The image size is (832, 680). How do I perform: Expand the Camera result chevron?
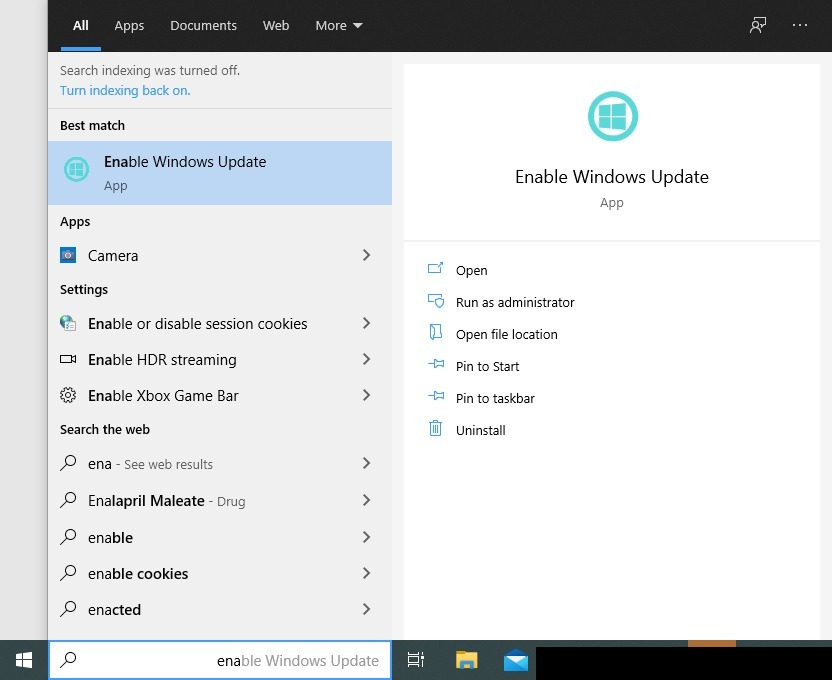[x=366, y=255]
